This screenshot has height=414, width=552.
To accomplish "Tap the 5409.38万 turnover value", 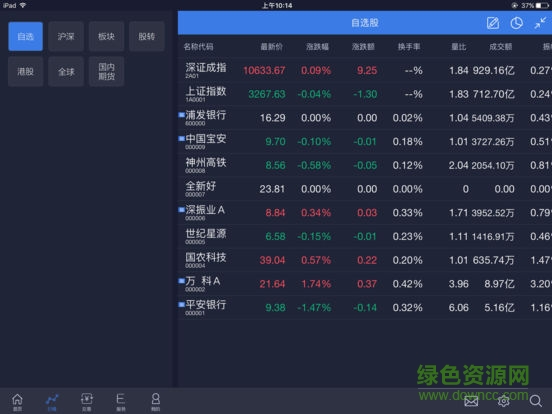I will pyautogui.click(x=493, y=118).
